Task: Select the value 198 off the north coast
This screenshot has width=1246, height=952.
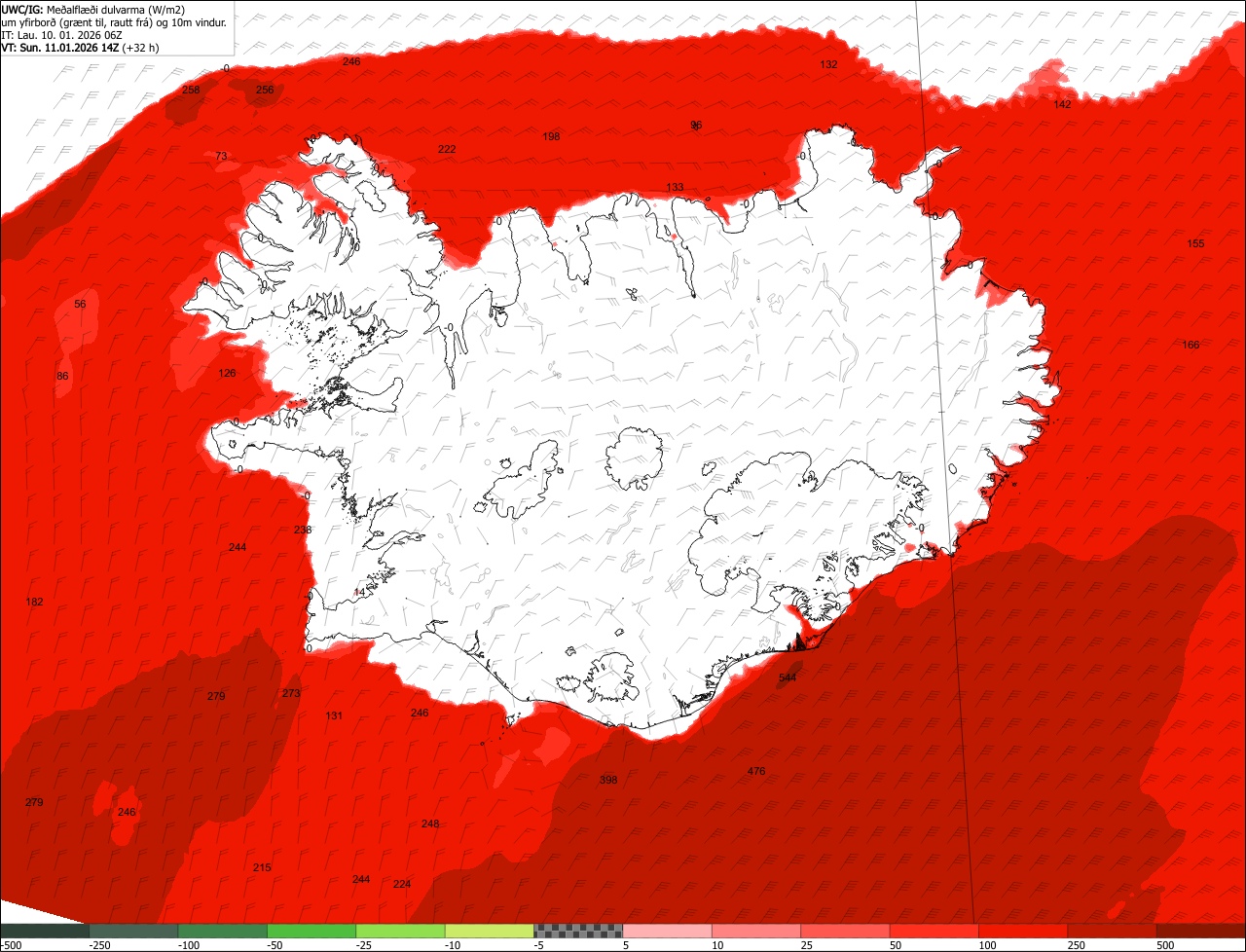Action: [551, 136]
